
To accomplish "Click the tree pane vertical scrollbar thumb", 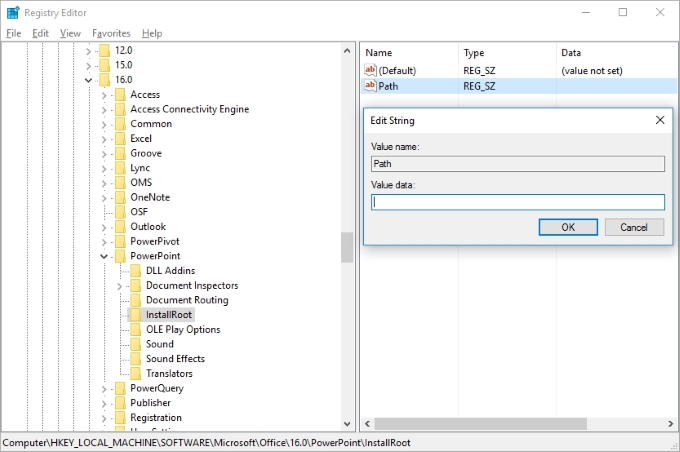I will point(347,246).
